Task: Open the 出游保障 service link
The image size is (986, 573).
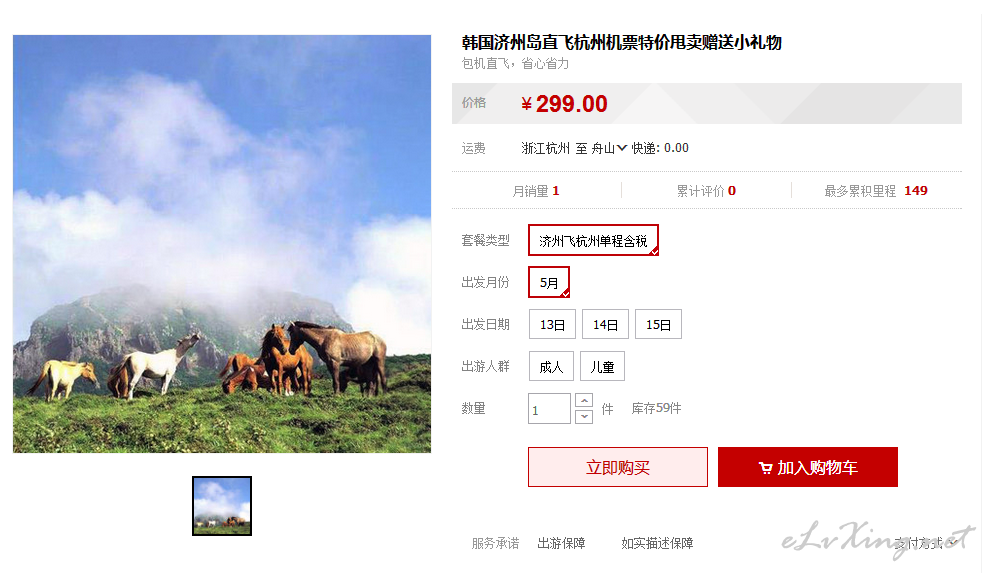Action: click(561, 543)
